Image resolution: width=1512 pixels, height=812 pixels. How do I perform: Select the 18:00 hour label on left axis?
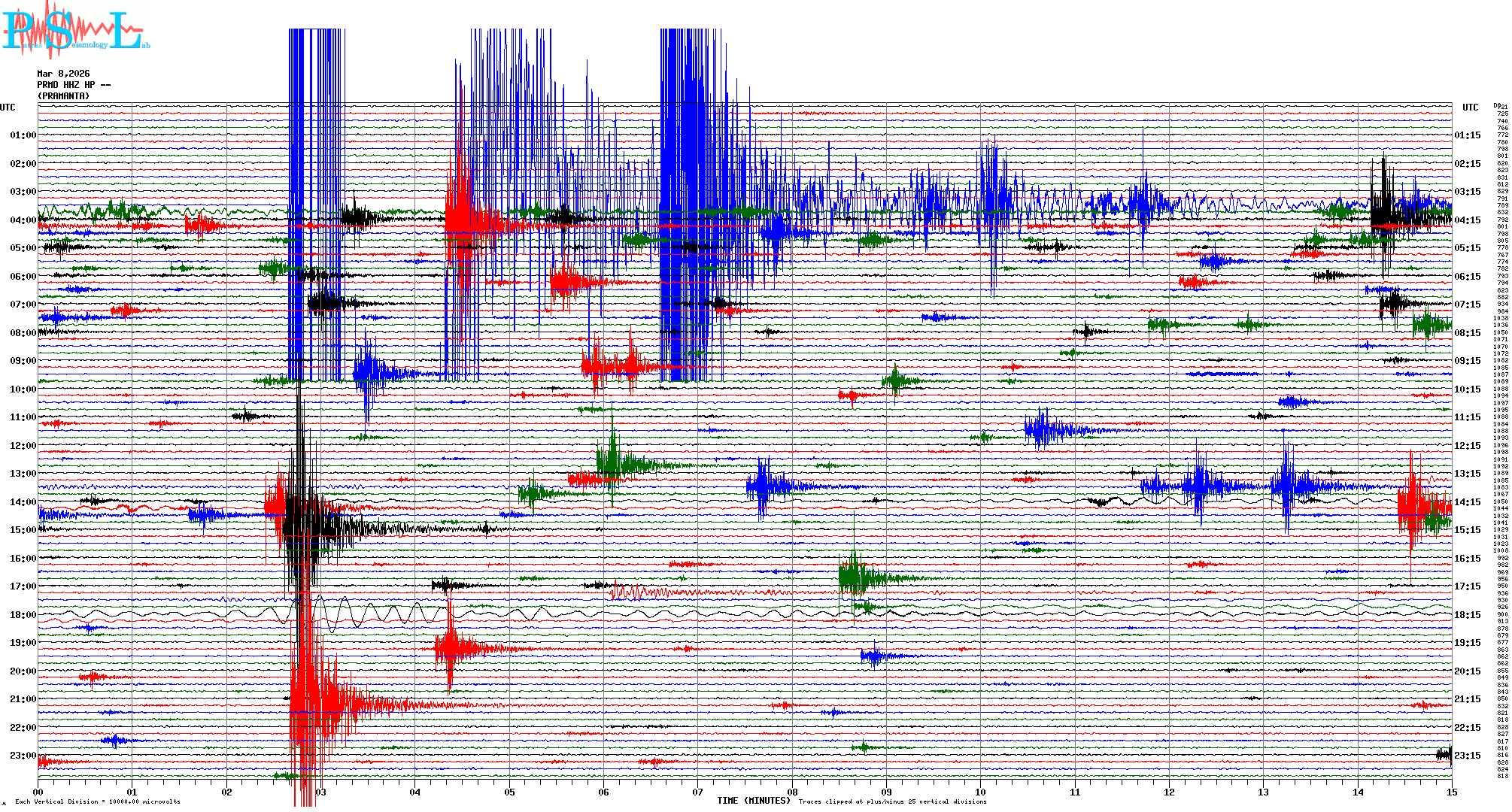click(23, 615)
